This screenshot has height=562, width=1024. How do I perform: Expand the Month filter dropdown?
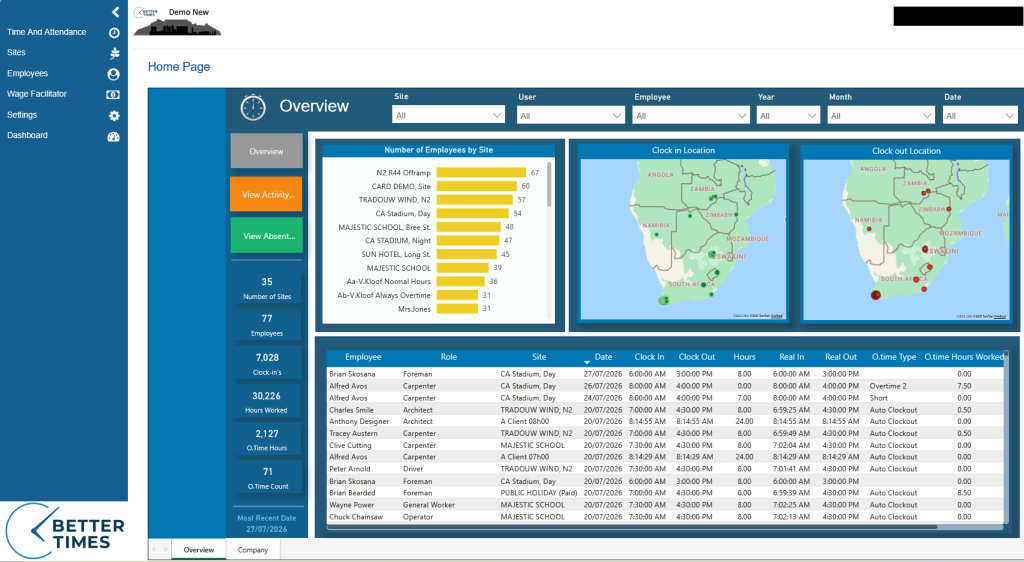[x=880, y=116]
